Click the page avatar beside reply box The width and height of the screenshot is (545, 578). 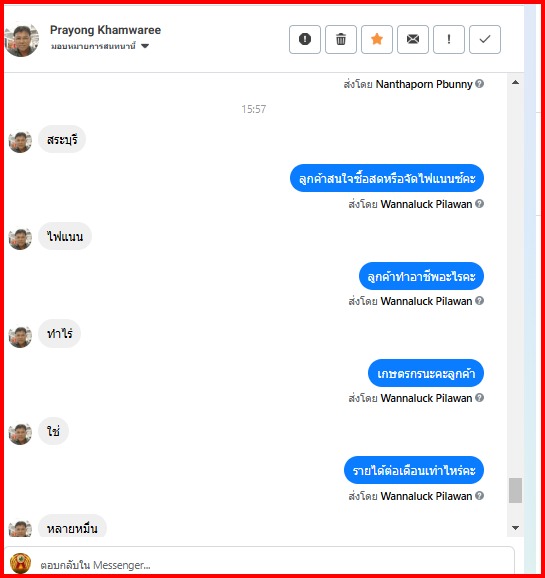coord(20,564)
